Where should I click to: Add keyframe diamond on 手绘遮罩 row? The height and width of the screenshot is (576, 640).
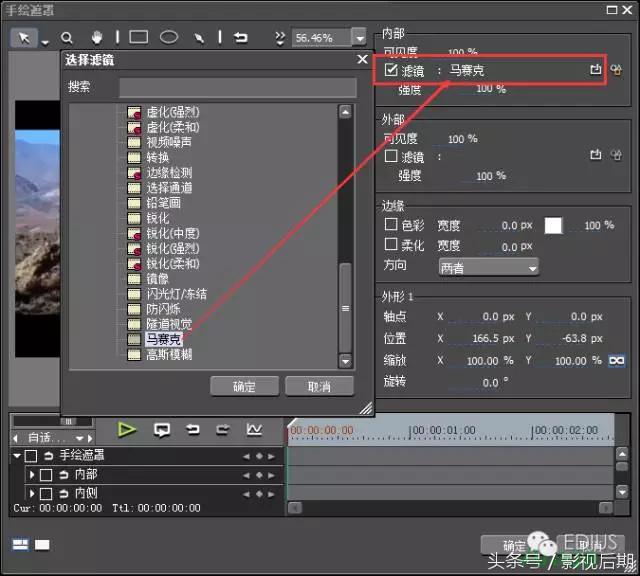pyautogui.click(x=259, y=456)
